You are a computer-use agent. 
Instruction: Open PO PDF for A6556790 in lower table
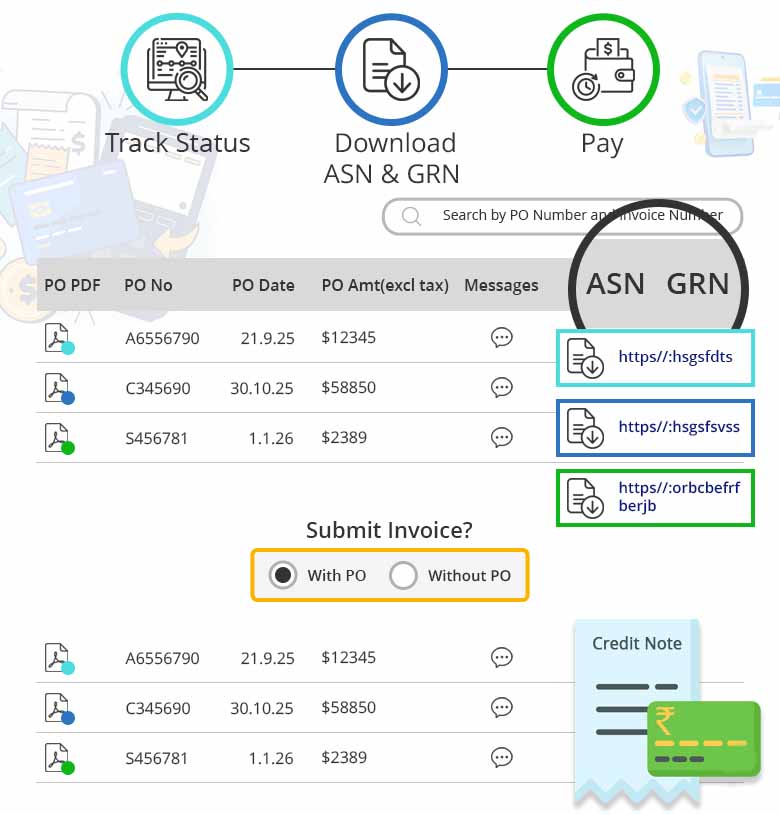[59, 658]
